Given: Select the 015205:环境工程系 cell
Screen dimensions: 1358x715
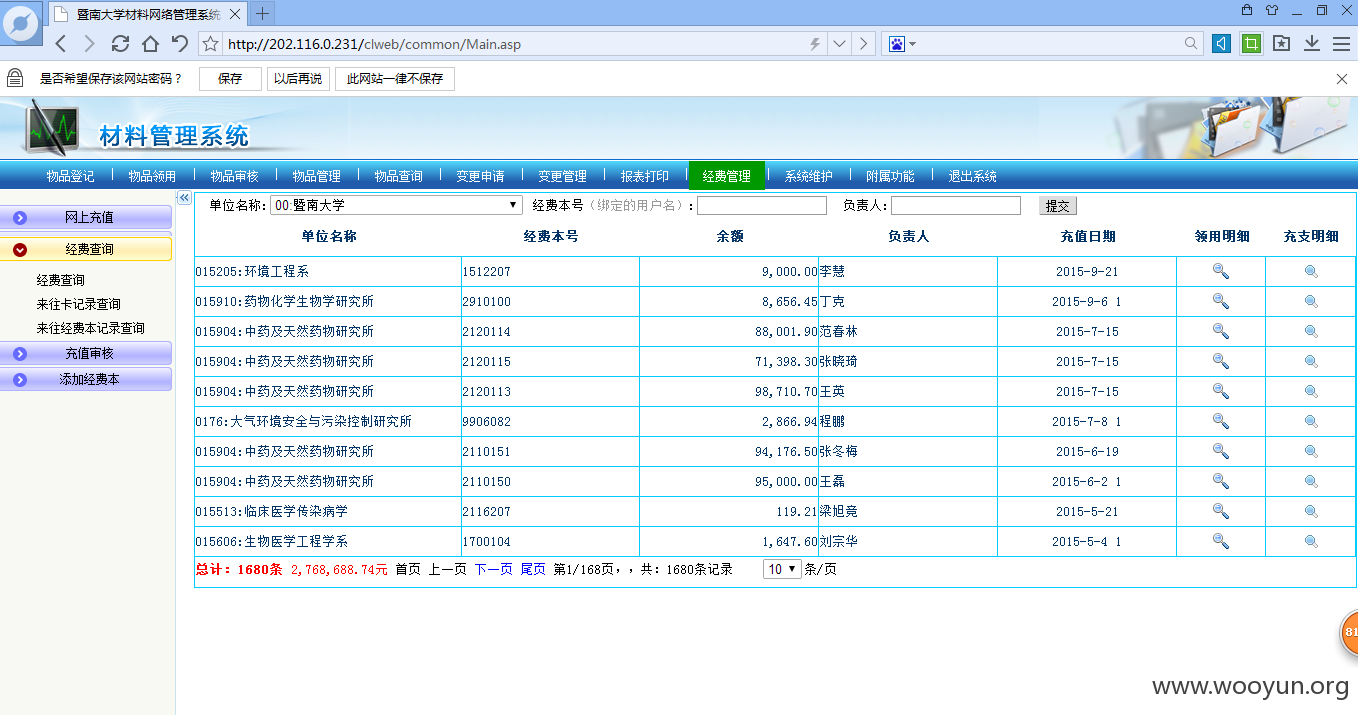Looking at the screenshot, I should (328, 271).
